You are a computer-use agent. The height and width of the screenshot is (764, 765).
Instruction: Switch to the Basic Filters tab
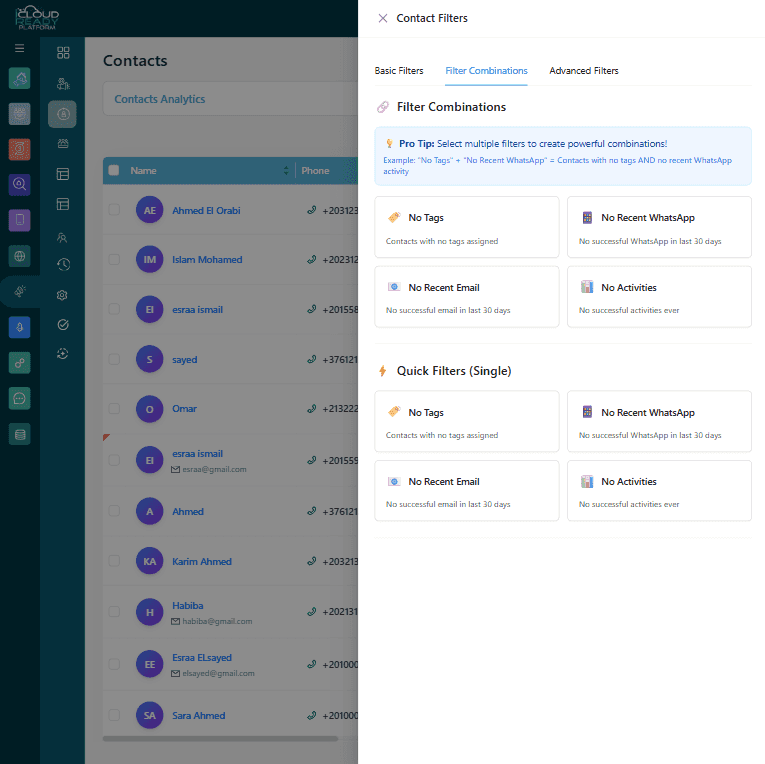pyautogui.click(x=399, y=71)
